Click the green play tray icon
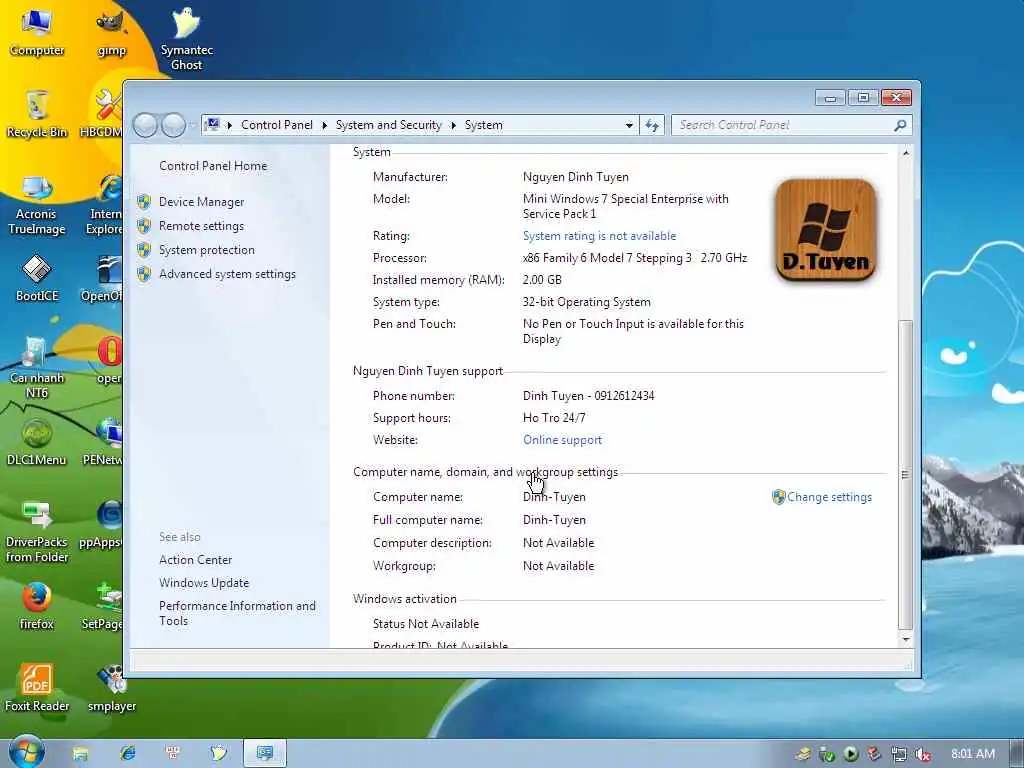The image size is (1024, 768). click(x=850, y=754)
